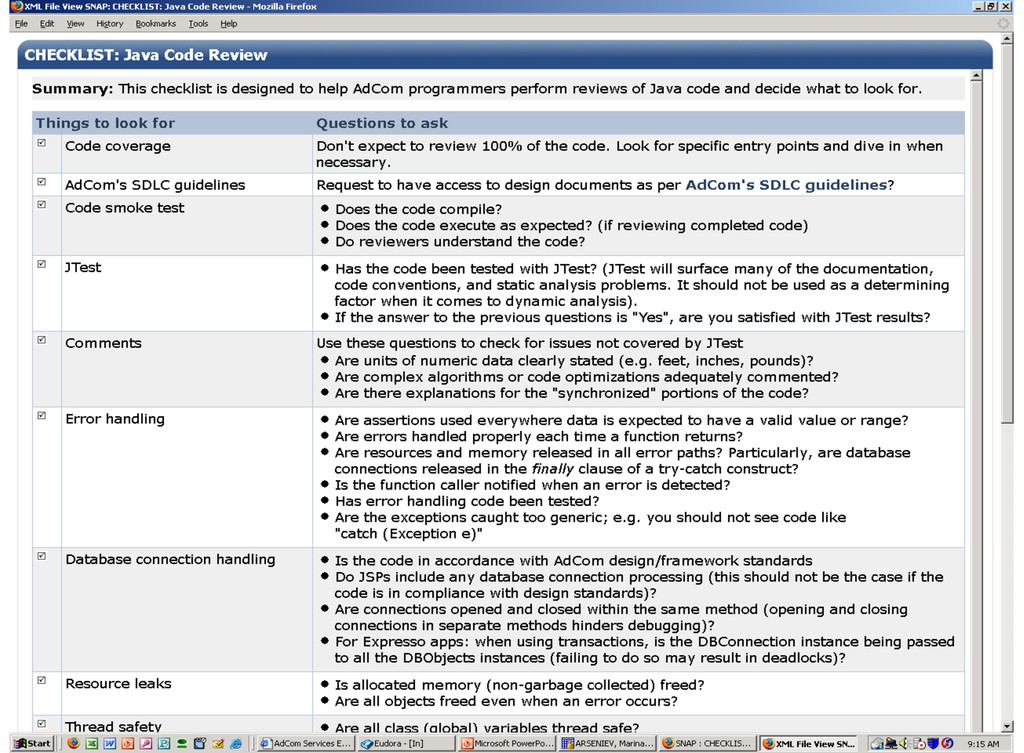The height and width of the screenshot is (753, 1024).
Task: Open the Bookmarks menu
Action: coord(155,24)
